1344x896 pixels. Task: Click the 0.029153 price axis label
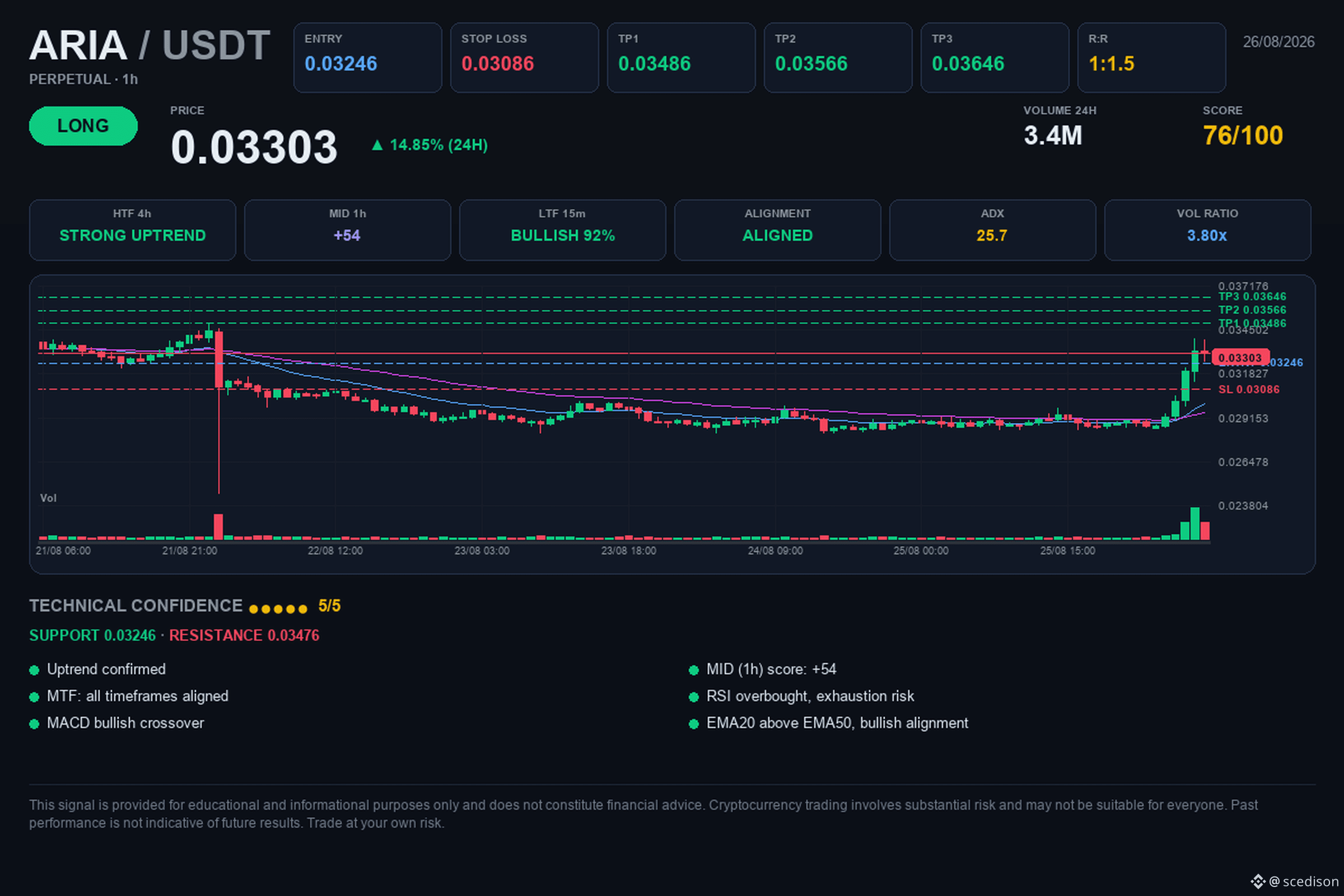pos(1243,419)
